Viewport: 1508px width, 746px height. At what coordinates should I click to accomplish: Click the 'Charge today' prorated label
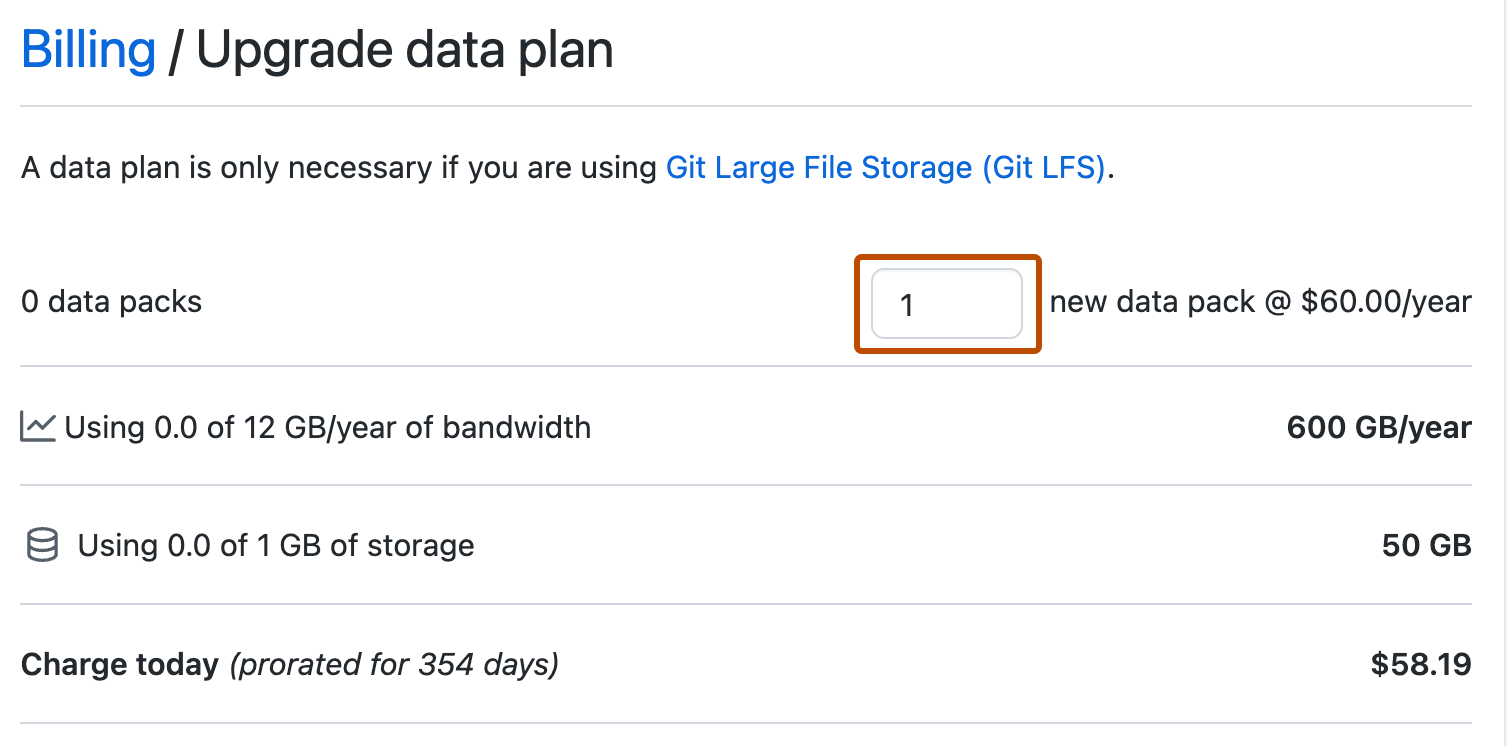click(290, 663)
